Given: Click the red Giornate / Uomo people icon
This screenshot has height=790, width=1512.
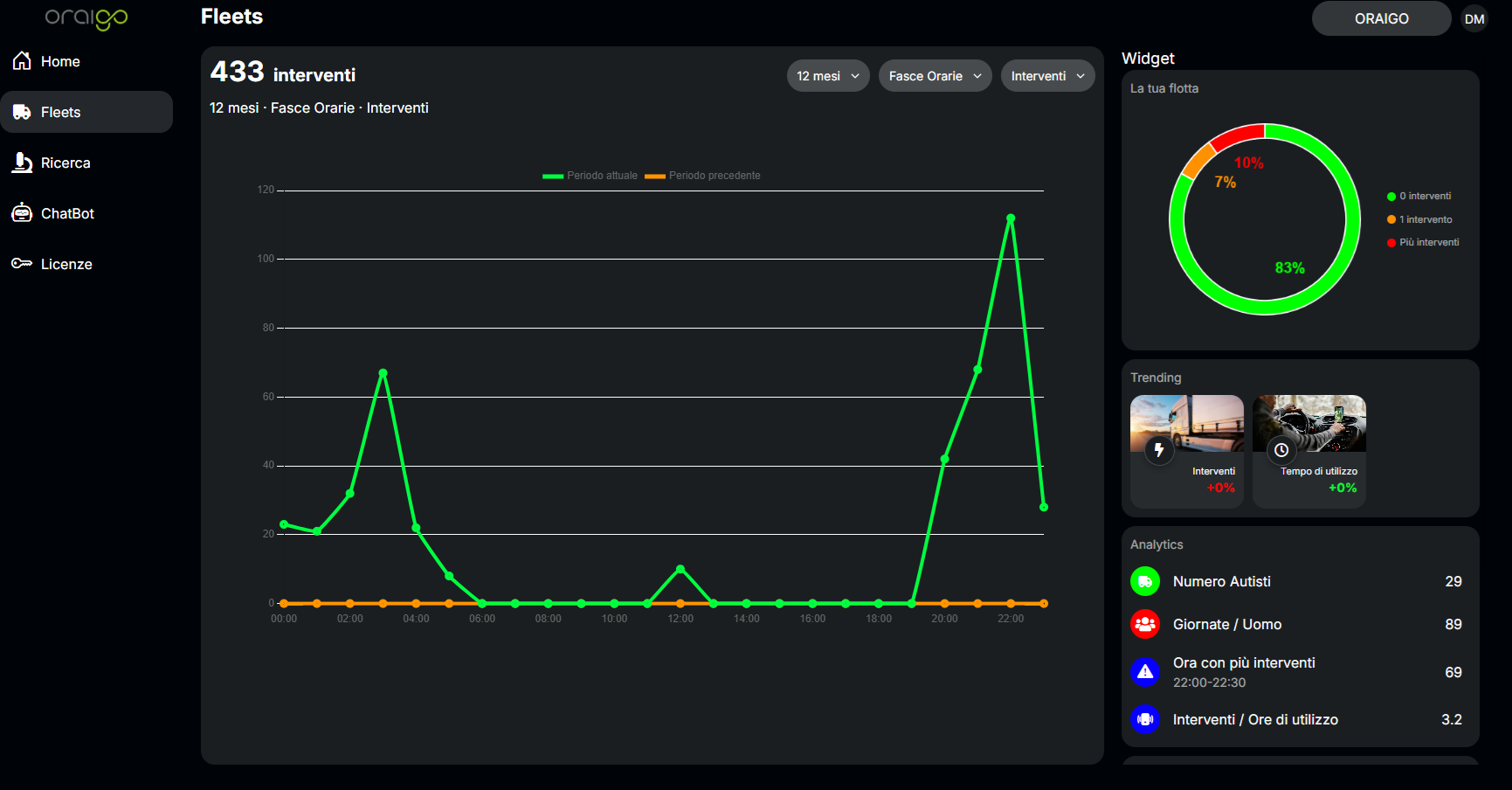Looking at the screenshot, I should pos(1144,624).
